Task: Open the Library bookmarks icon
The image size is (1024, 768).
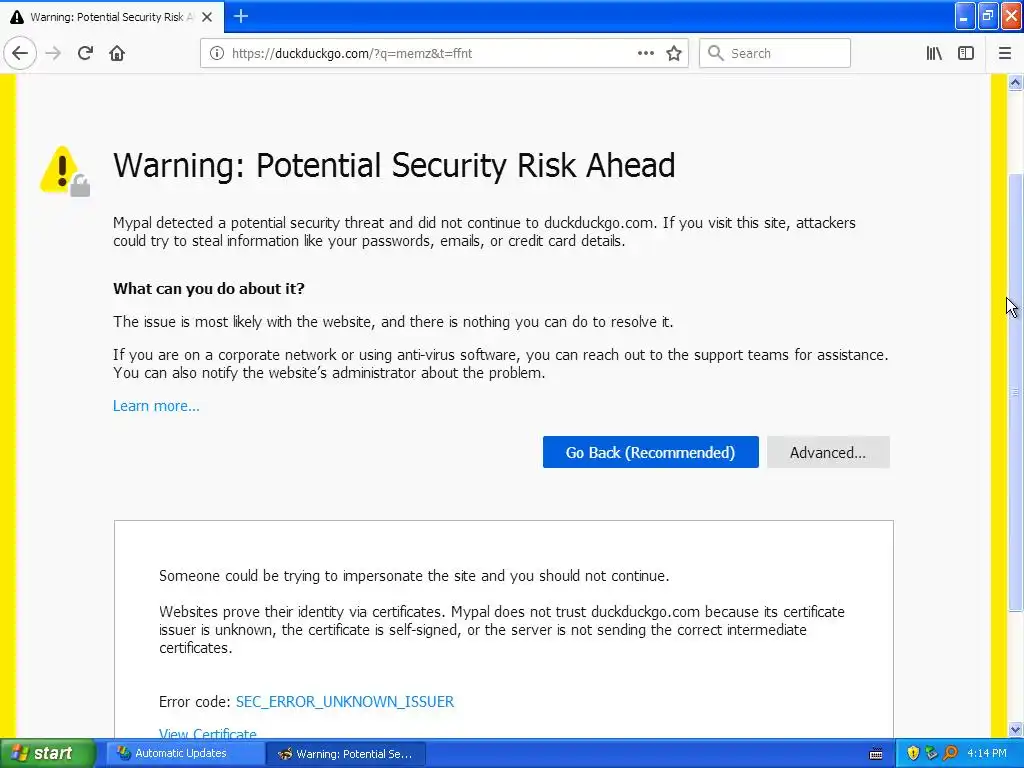Action: pos(934,53)
